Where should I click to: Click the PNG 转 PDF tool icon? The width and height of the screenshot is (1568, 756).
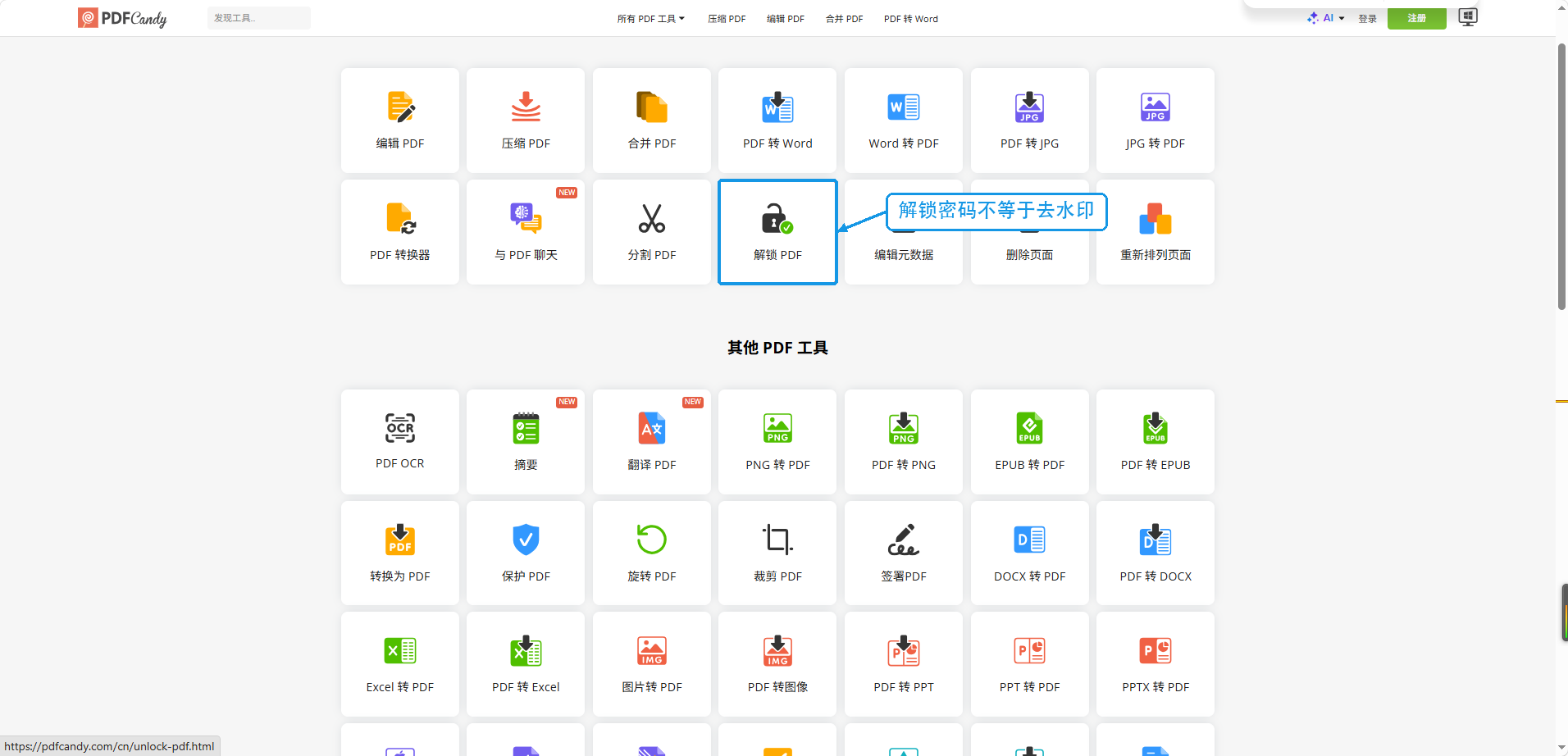(777, 428)
